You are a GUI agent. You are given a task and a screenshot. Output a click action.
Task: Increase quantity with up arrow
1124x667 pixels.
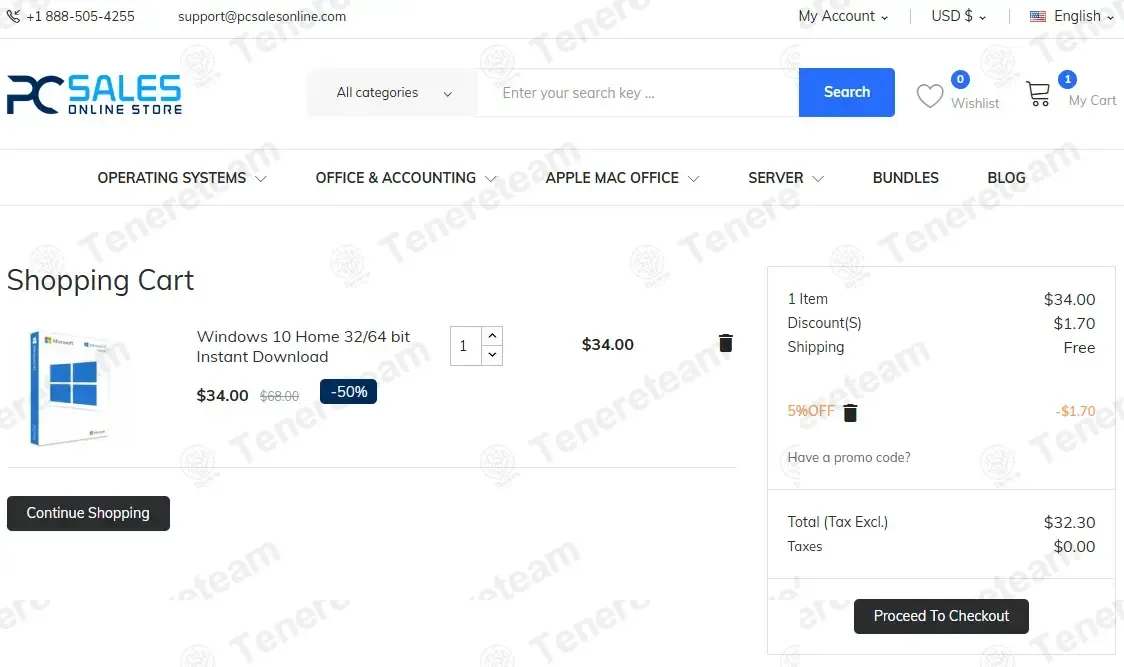[492, 336]
